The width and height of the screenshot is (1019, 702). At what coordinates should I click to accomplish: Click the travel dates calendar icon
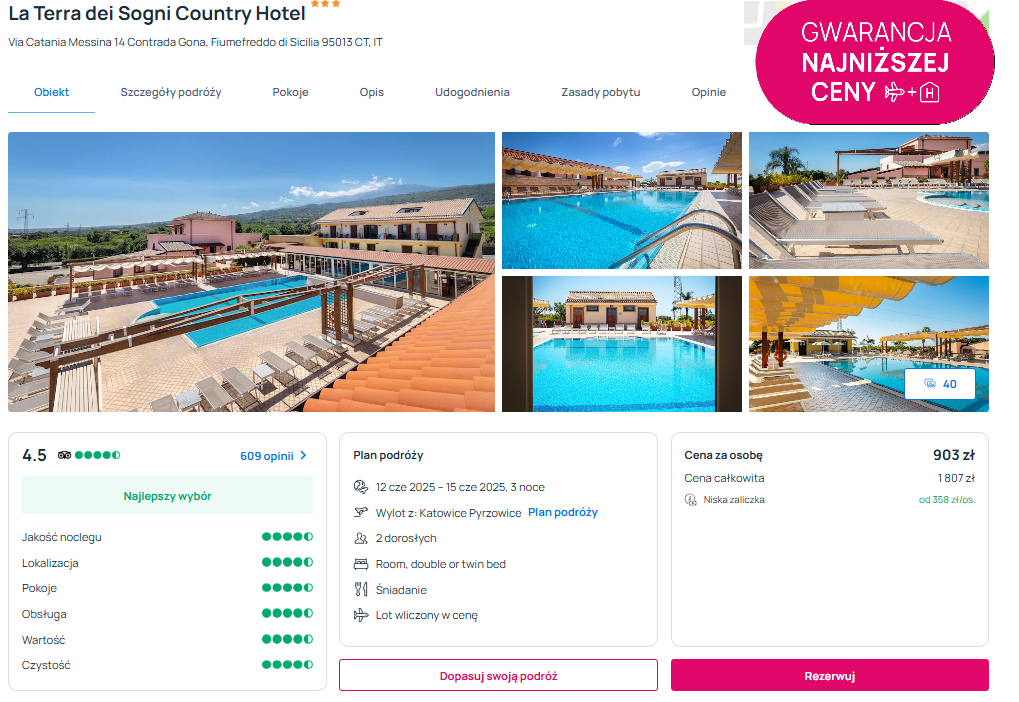[x=361, y=487]
